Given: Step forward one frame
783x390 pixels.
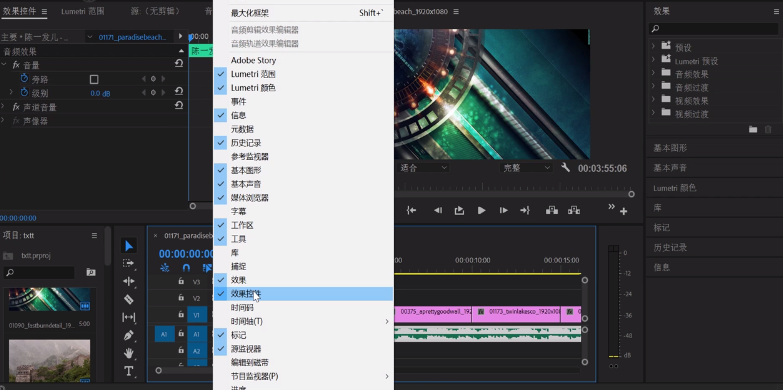Looking at the screenshot, I should (503, 211).
